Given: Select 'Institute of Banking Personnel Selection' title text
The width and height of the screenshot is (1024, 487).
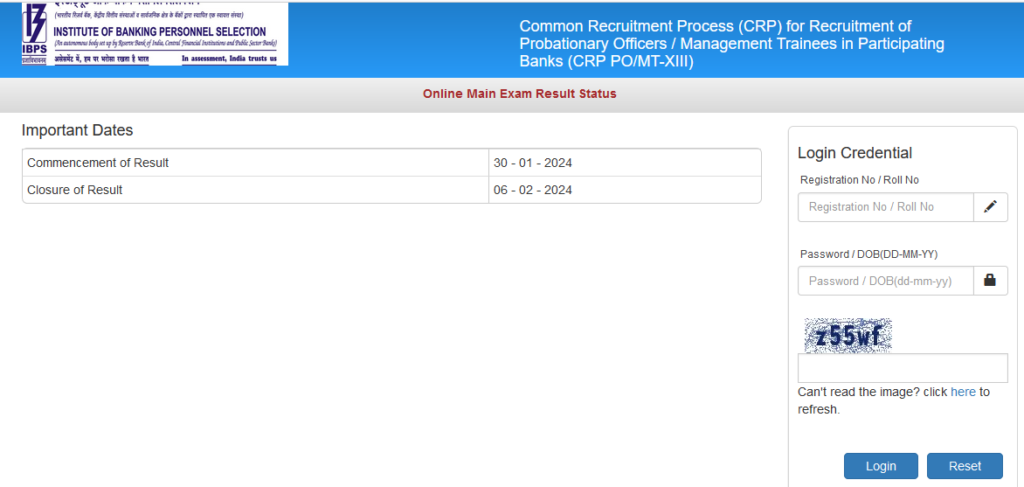Looking at the screenshot, I should (160, 32).
